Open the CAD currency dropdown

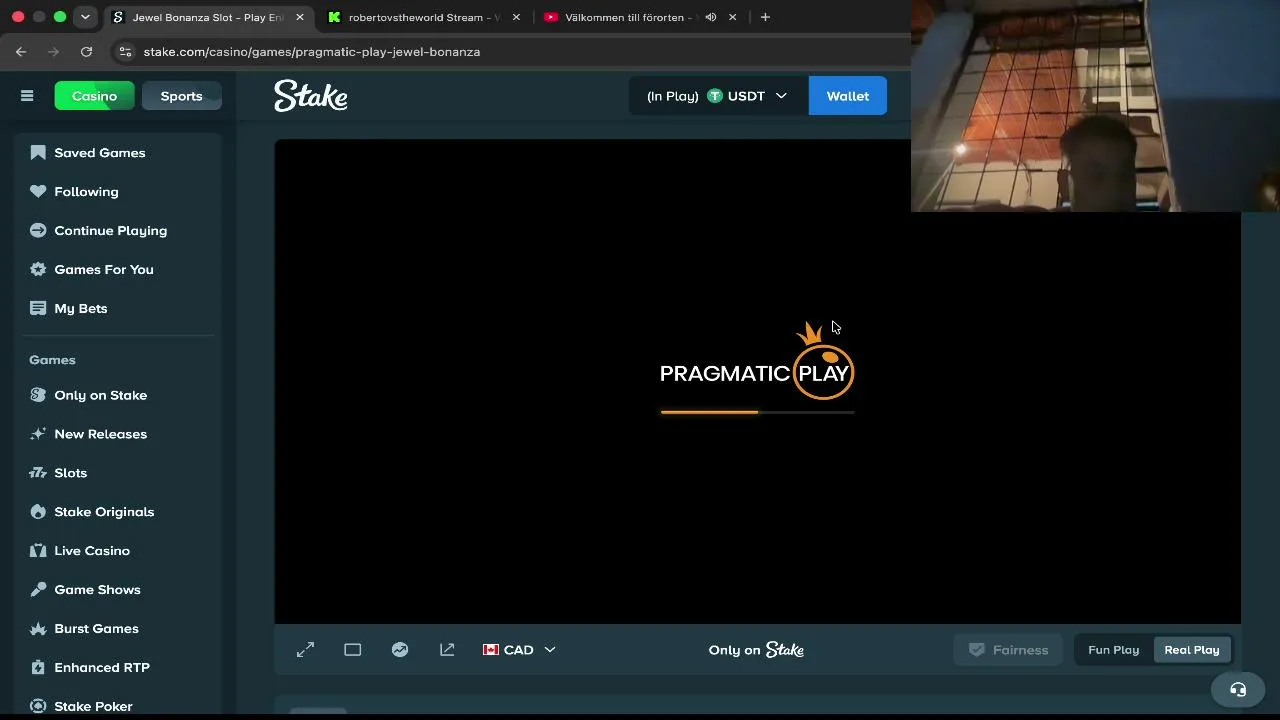click(x=519, y=650)
